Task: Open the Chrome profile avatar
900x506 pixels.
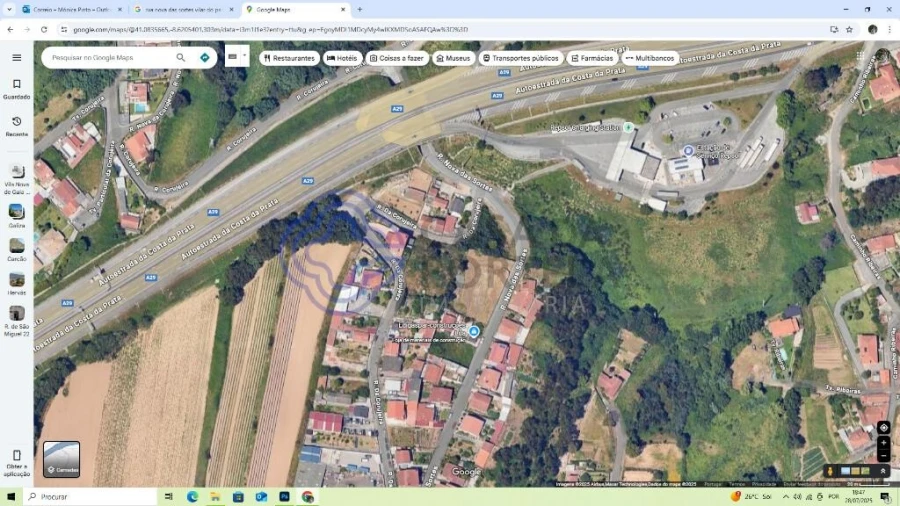Action: click(872, 29)
